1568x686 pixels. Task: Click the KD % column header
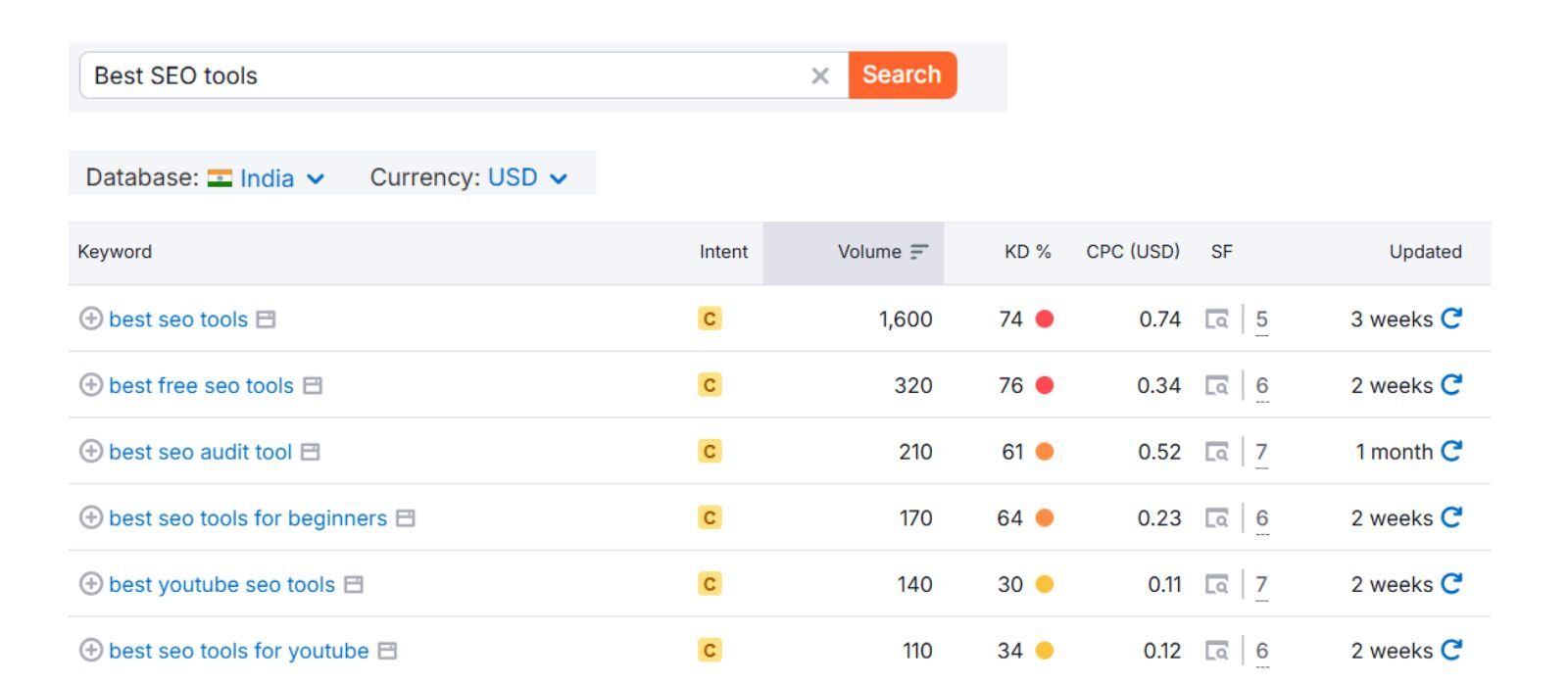pyautogui.click(x=1027, y=252)
